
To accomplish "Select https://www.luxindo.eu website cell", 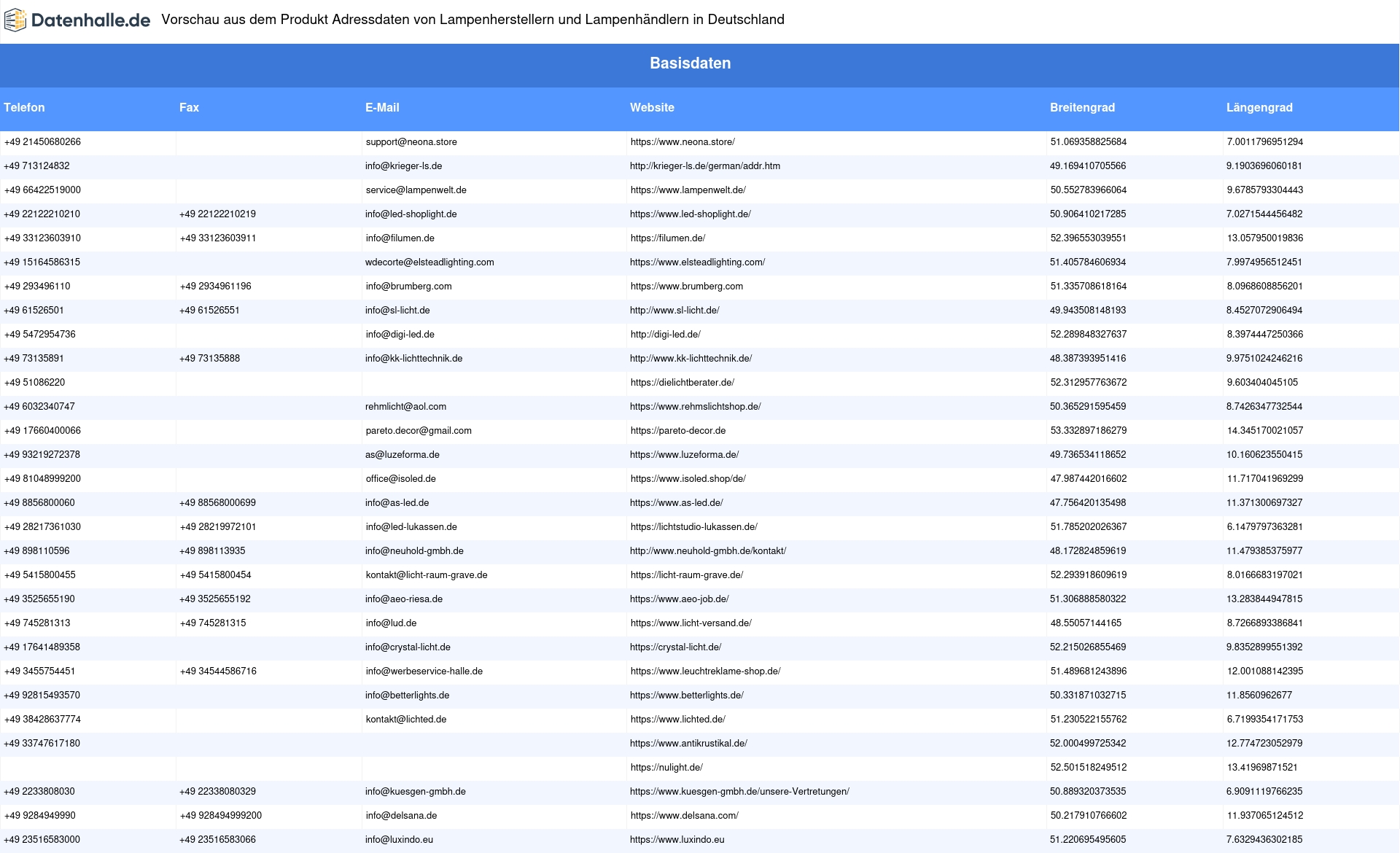I will [677, 840].
